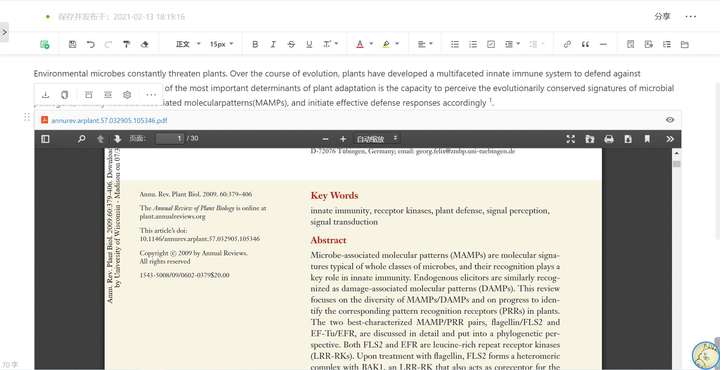Open the text alignment dropdown

point(425,45)
